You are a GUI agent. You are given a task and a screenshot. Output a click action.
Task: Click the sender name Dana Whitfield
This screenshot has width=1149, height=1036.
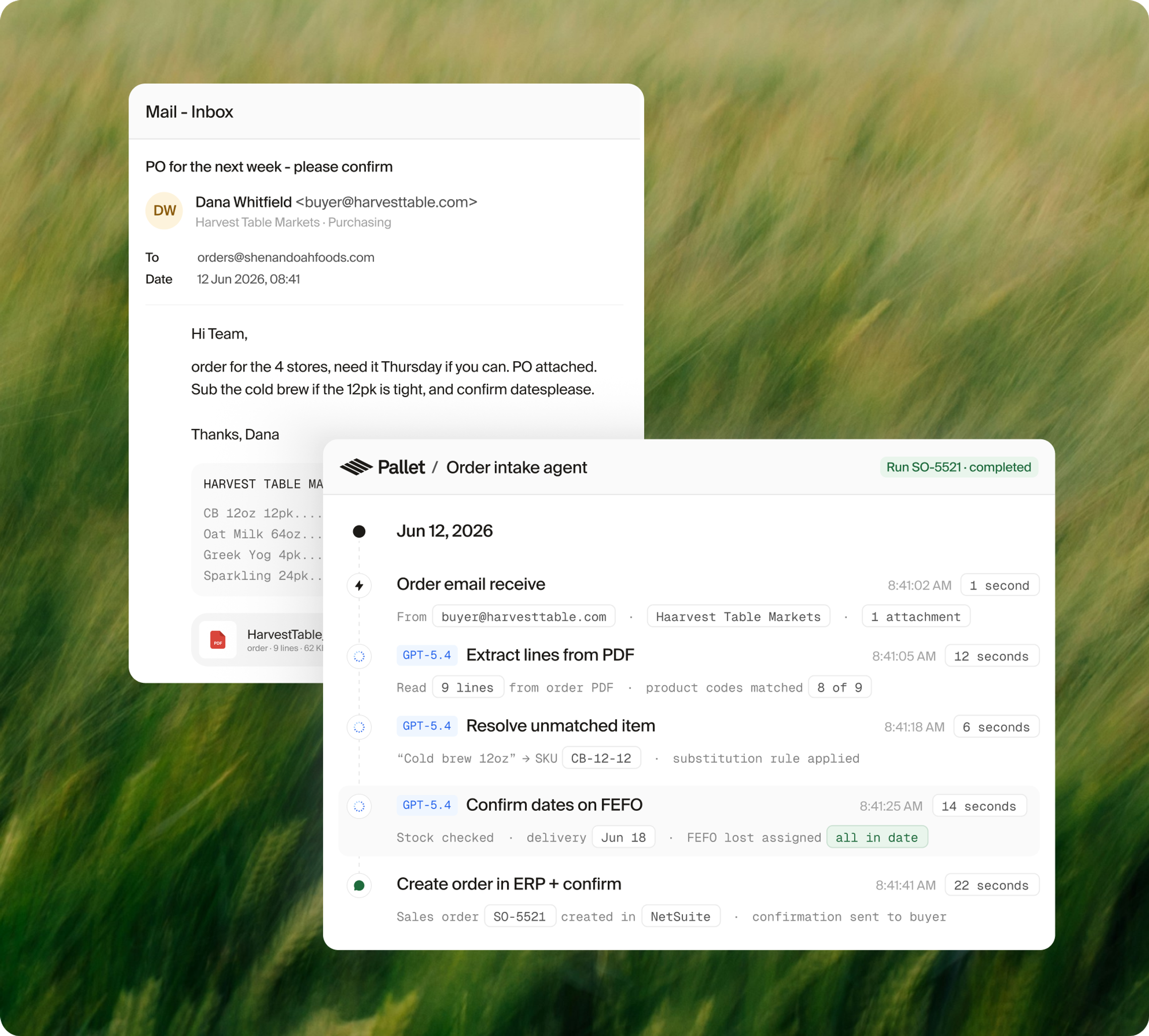(244, 202)
